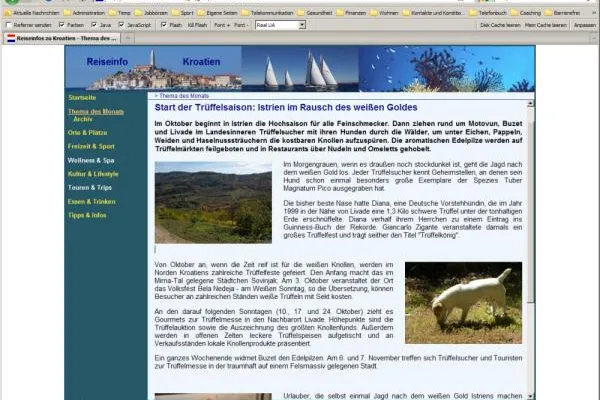The height and width of the screenshot is (400, 600).
Task: Open the Administration bookmark folder
Action: pos(84,13)
